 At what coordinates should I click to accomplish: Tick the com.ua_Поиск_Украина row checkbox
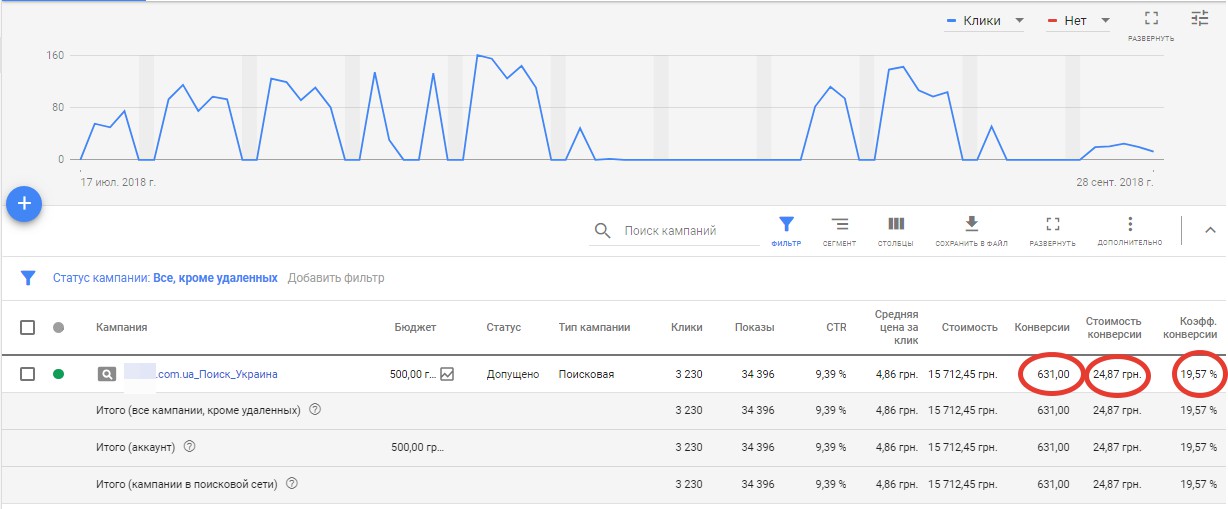coord(28,374)
